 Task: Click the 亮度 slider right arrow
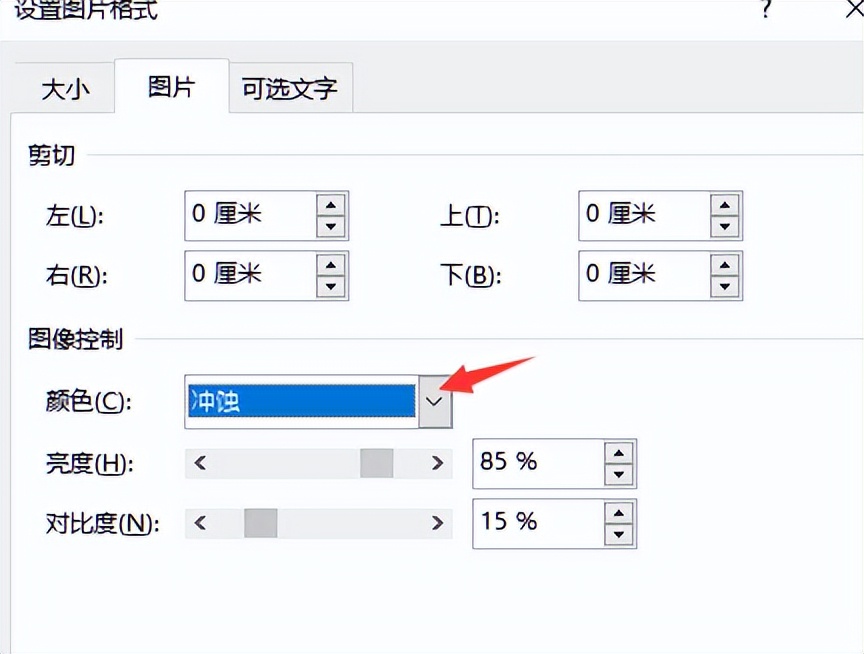click(437, 463)
